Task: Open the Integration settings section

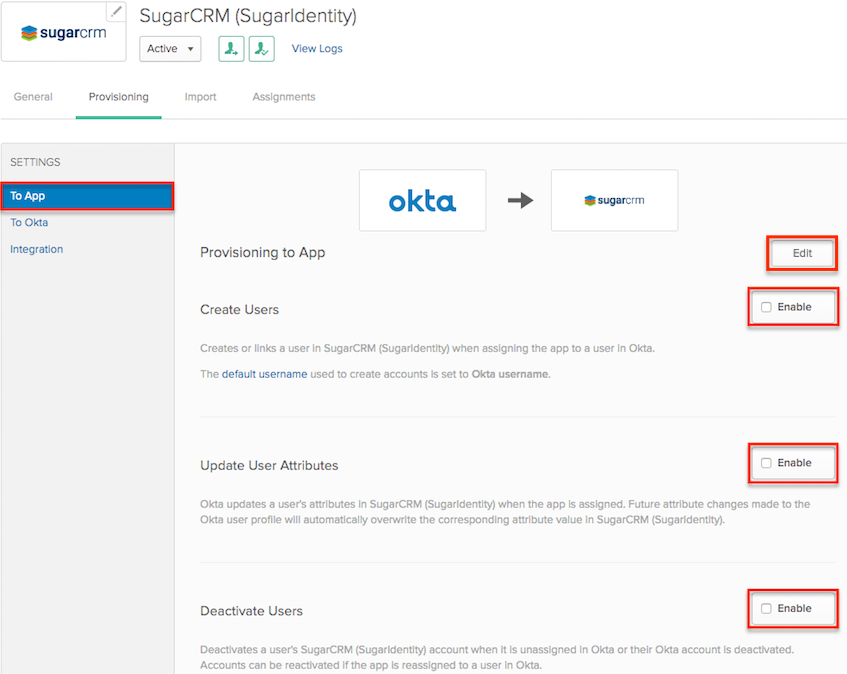Action: [x=36, y=249]
